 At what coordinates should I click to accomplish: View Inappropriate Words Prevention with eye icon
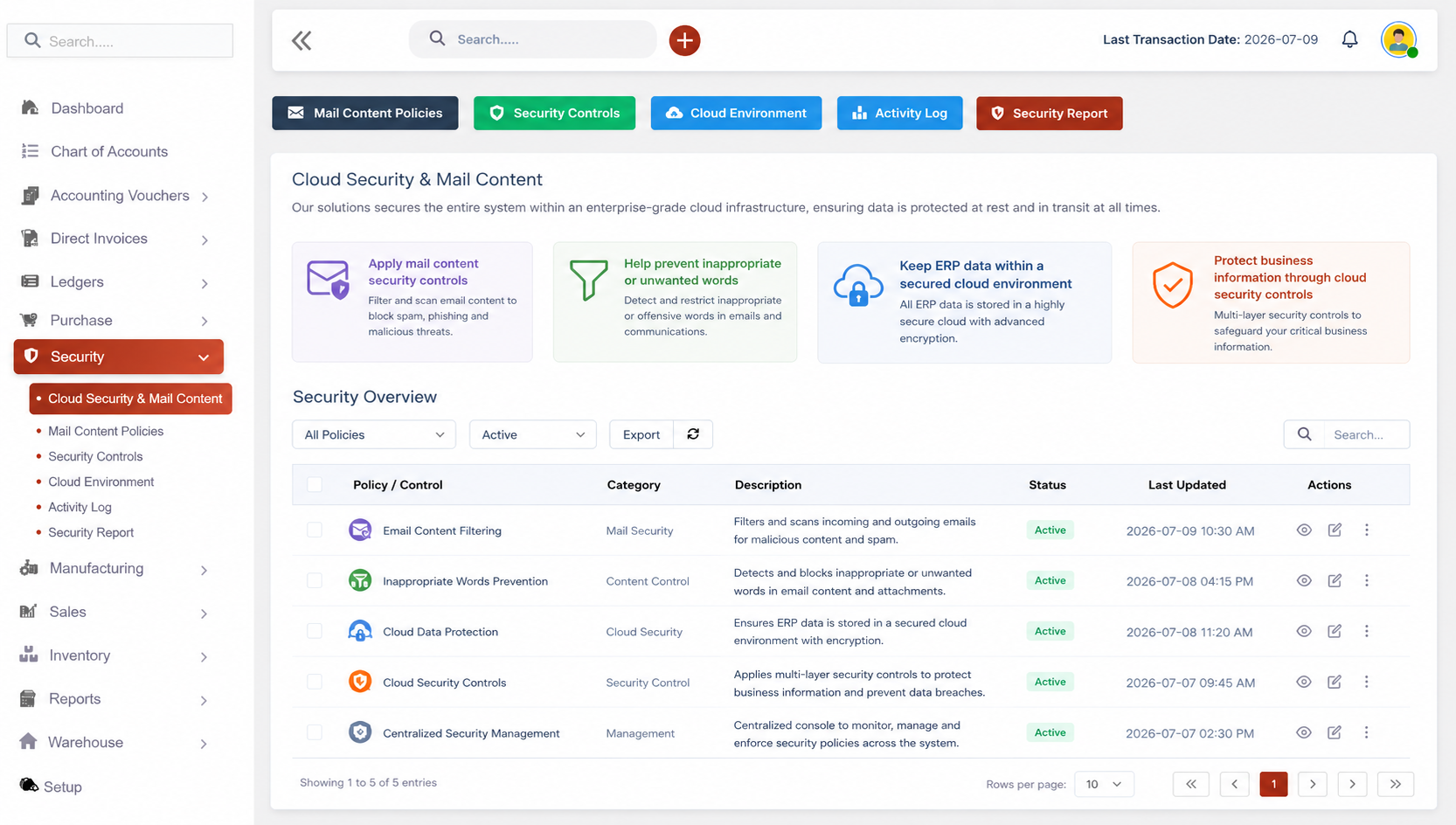(x=1304, y=580)
